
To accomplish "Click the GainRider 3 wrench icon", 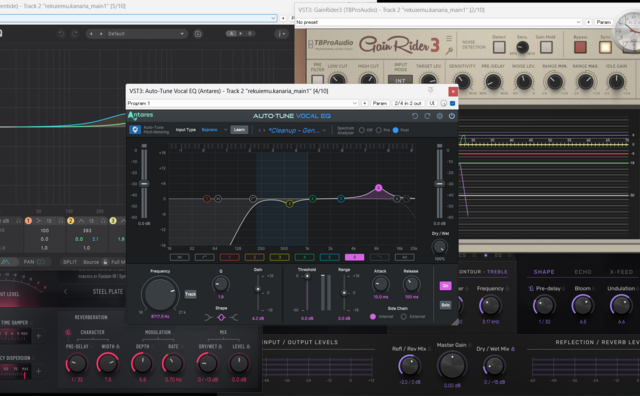I will (x=449, y=51).
